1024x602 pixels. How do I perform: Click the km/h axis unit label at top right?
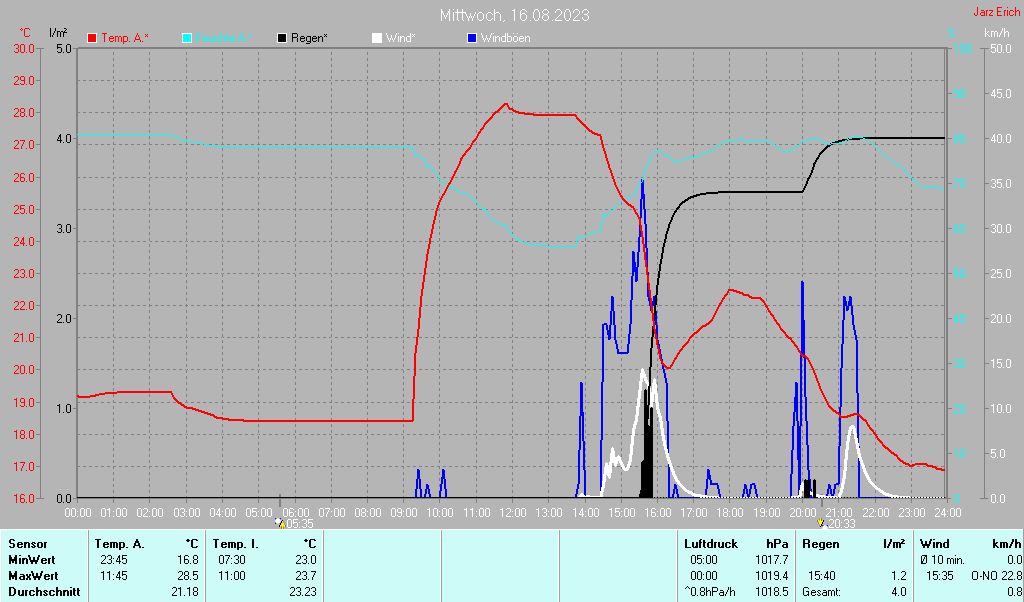(996, 33)
